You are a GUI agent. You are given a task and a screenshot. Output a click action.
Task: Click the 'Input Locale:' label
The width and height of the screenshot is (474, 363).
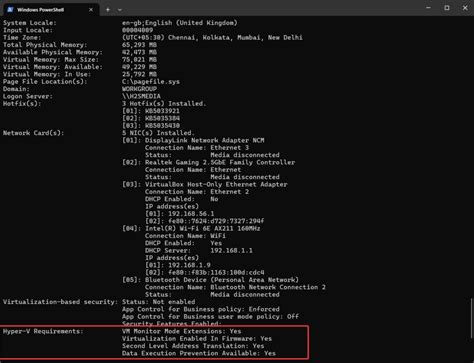point(28,30)
